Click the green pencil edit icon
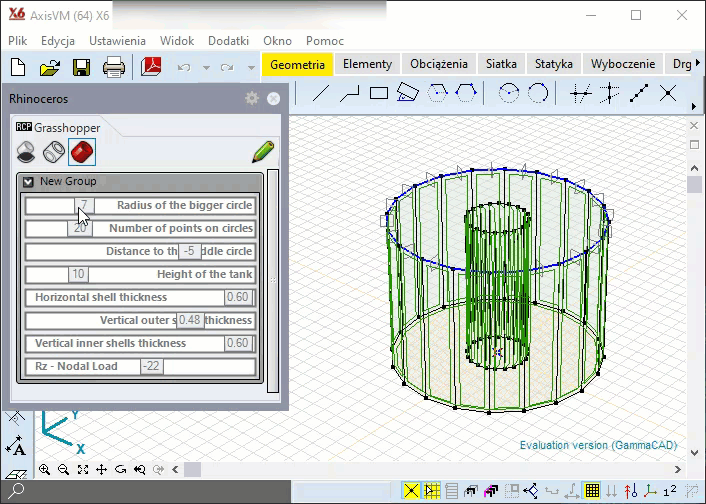 (x=263, y=152)
